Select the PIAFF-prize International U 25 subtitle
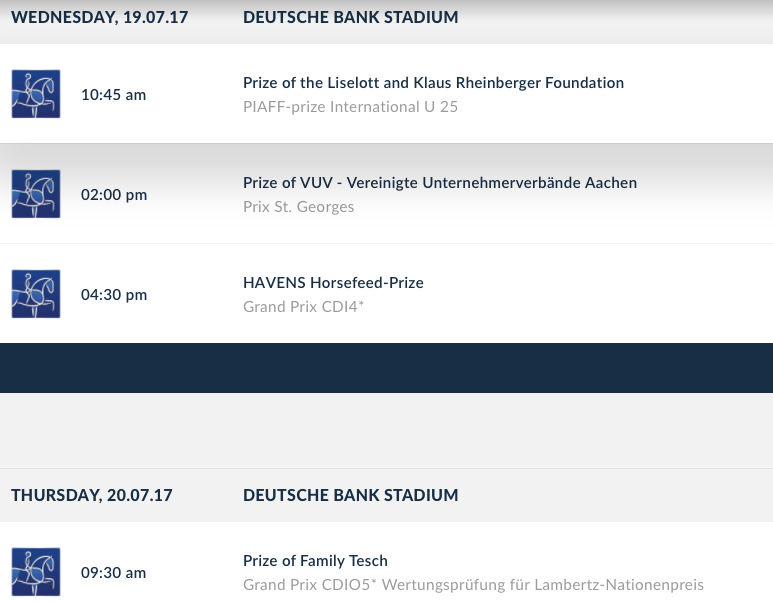Screen dimensions: 773x602 click(x=351, y=107)
